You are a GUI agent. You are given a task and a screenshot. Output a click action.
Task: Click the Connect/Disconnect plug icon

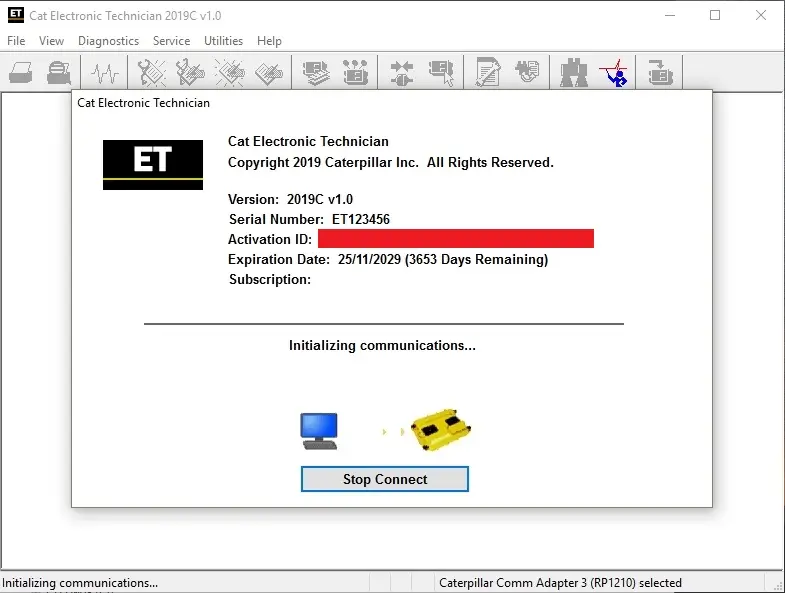tap(402, 73)
